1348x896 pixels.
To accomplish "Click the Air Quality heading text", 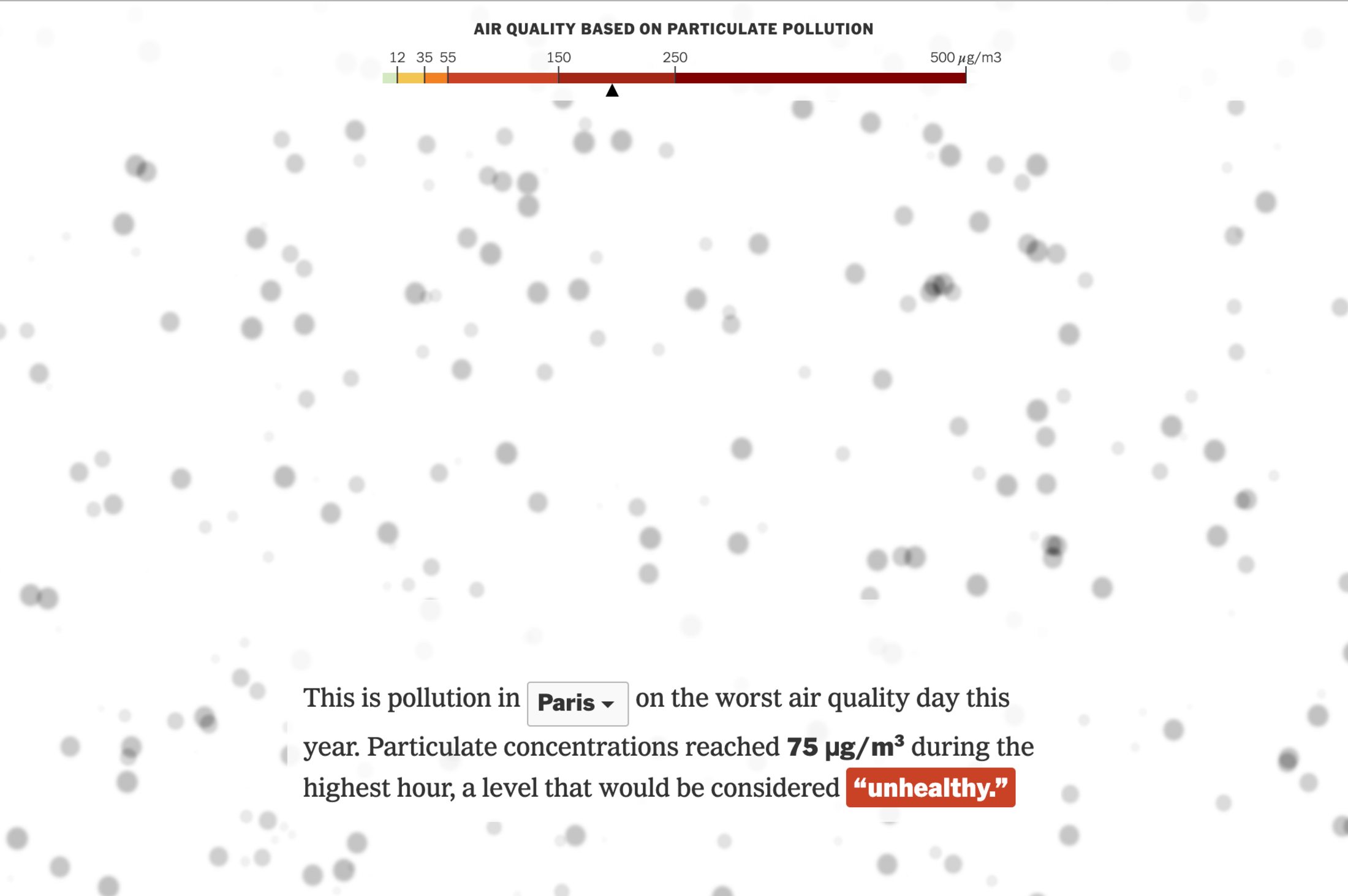I will tap(673, 29).
